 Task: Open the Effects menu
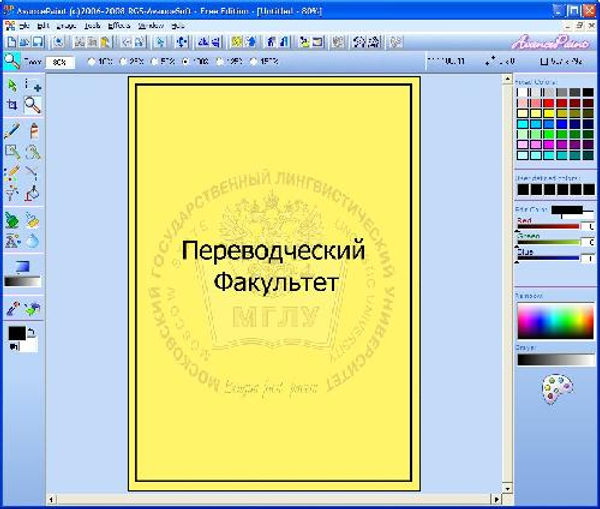click(x=119, y=26)
